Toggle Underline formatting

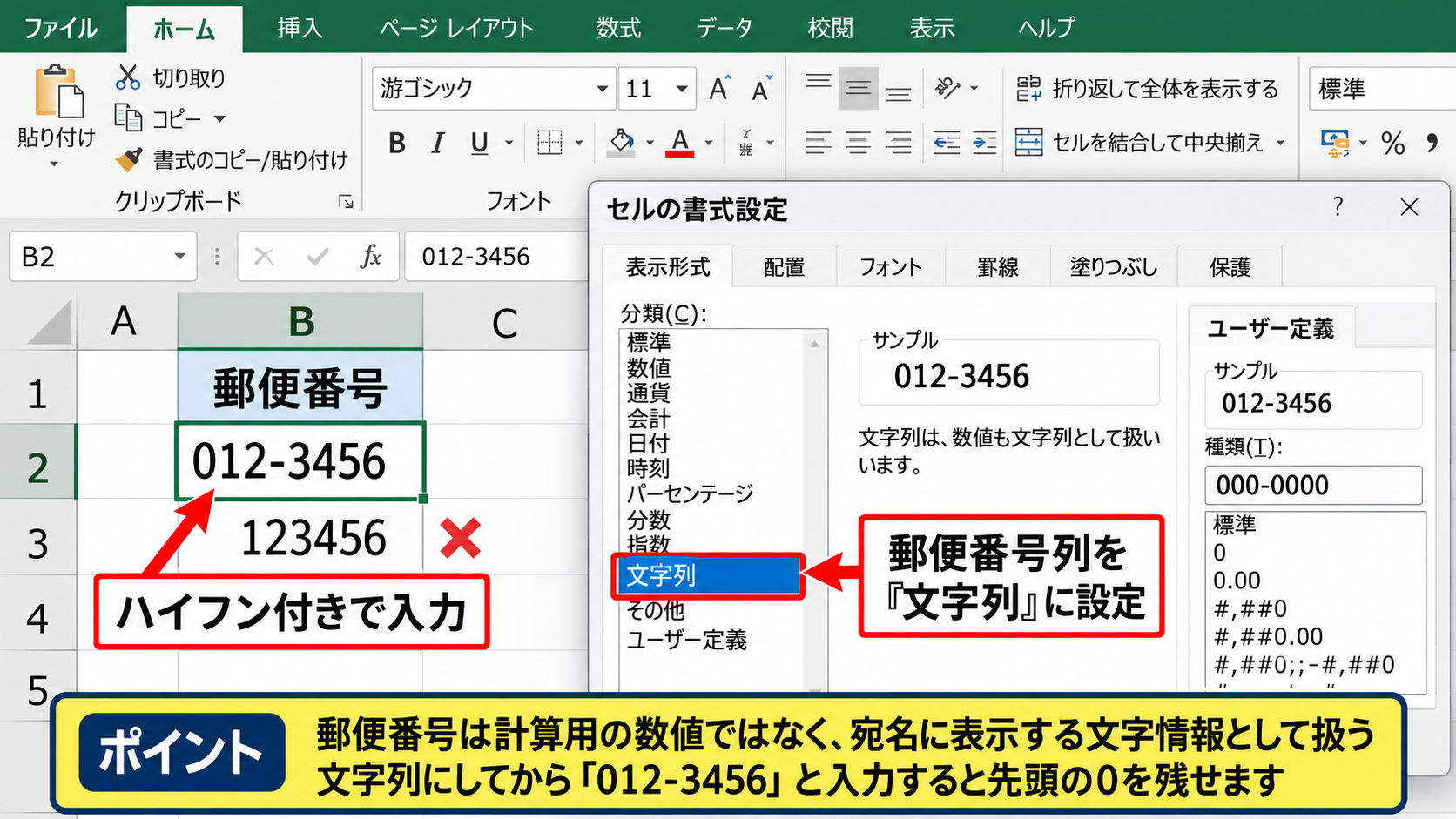pos(479,143)
